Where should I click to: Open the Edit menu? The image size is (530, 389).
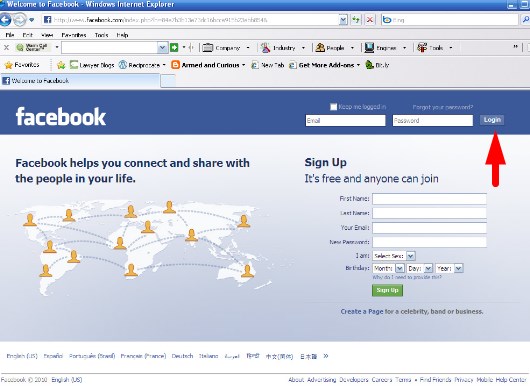coord(27,35)
